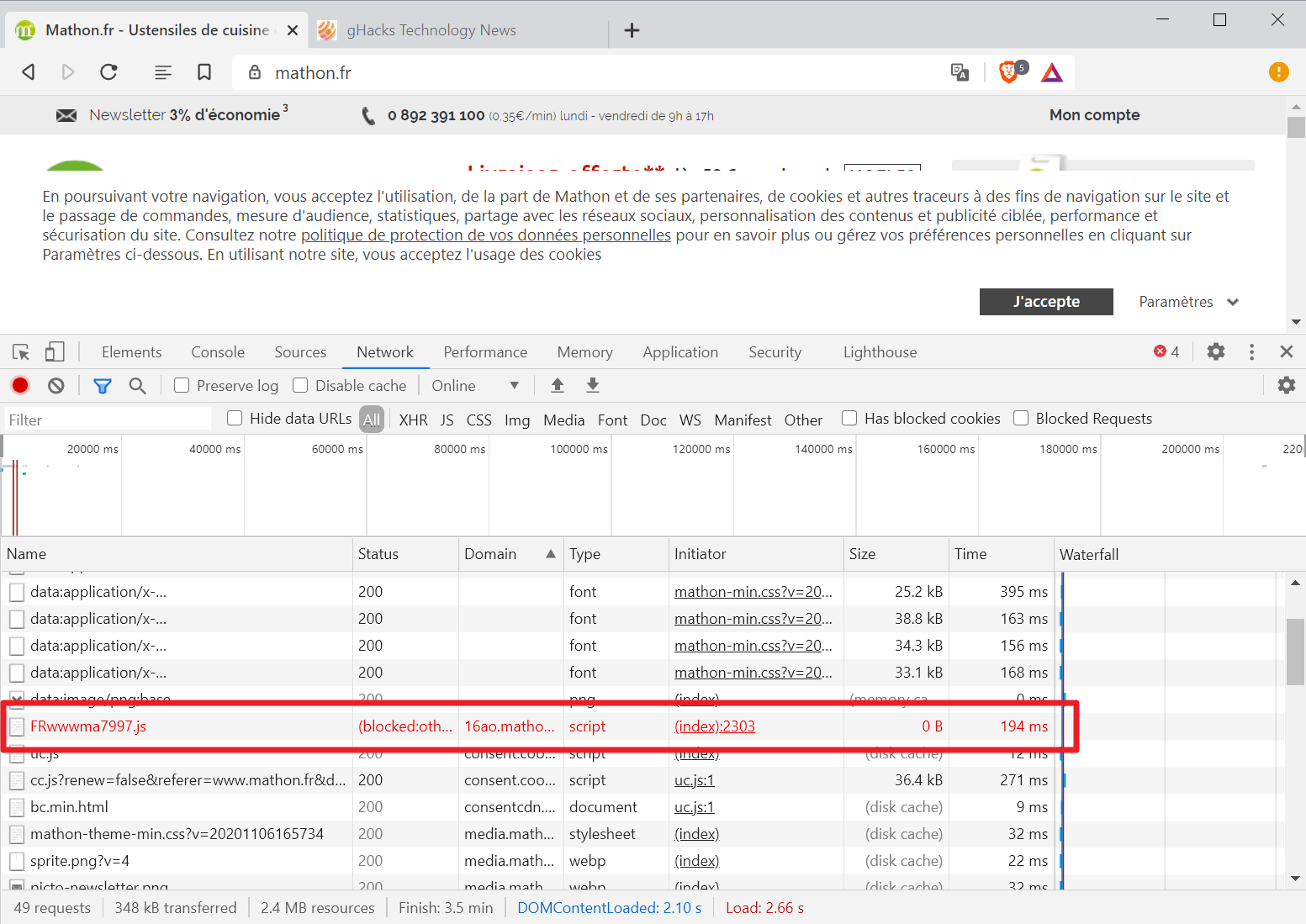Click the Newsletter 3% d'économie link

(x=172, y=115)
